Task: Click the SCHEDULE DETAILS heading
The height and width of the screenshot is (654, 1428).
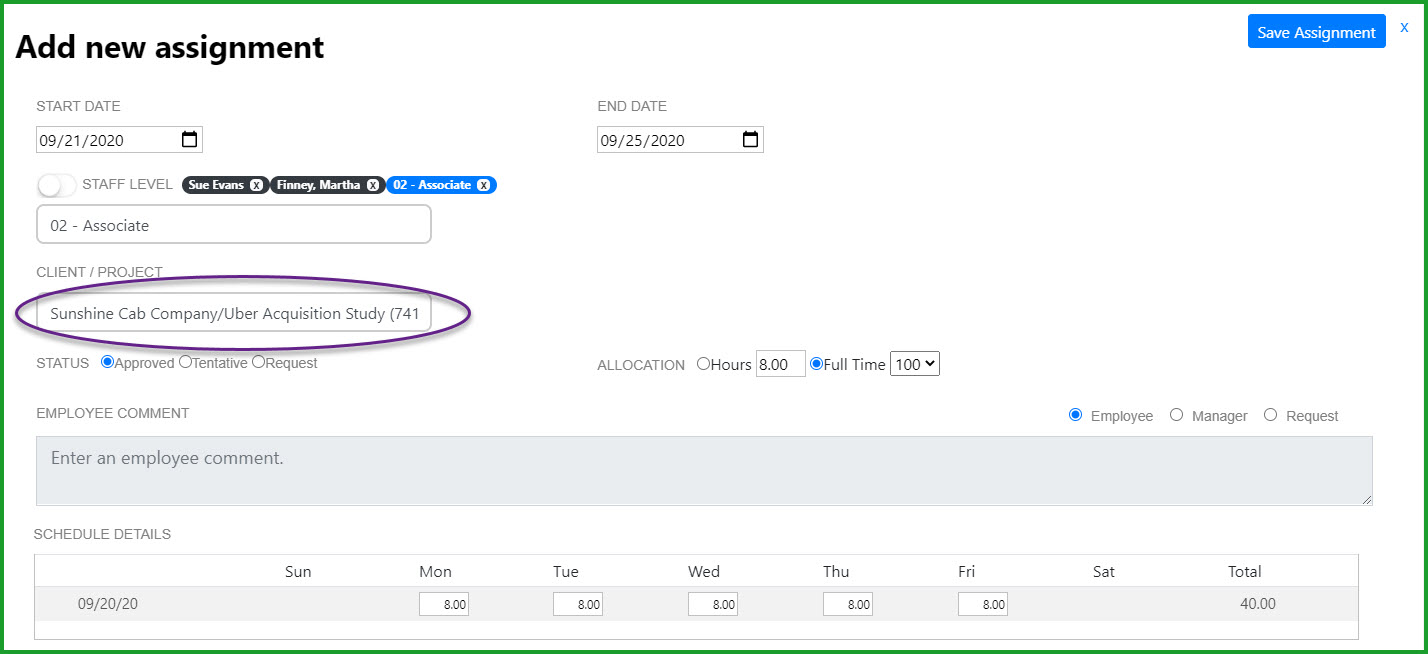Action: pos(103,534)
